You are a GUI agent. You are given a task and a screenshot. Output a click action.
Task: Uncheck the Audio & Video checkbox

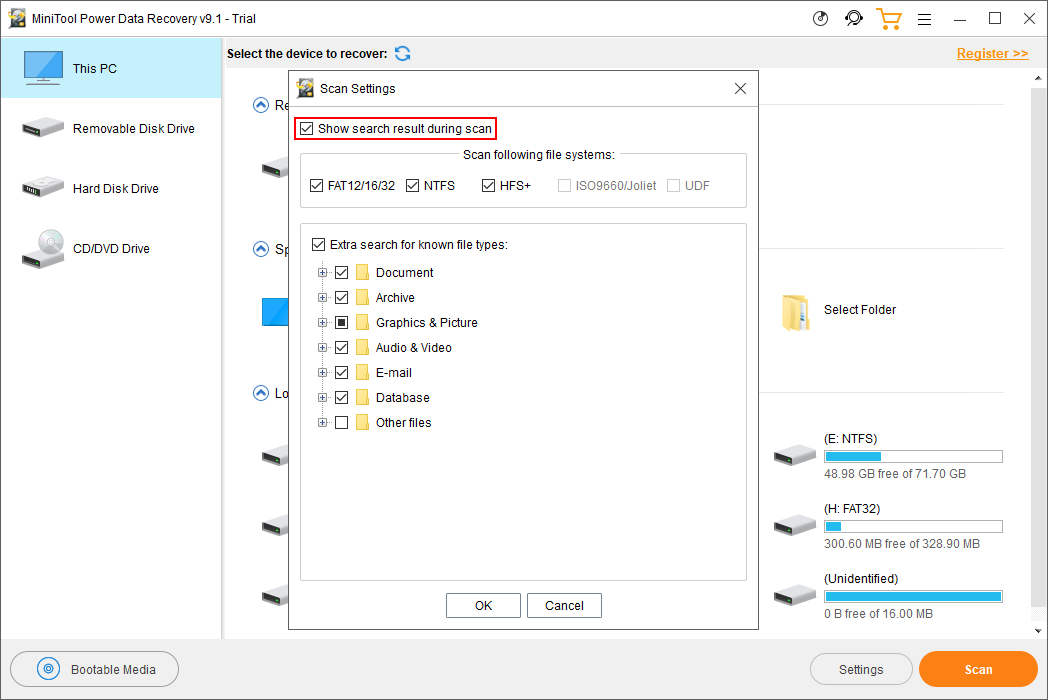coord(342,347)
